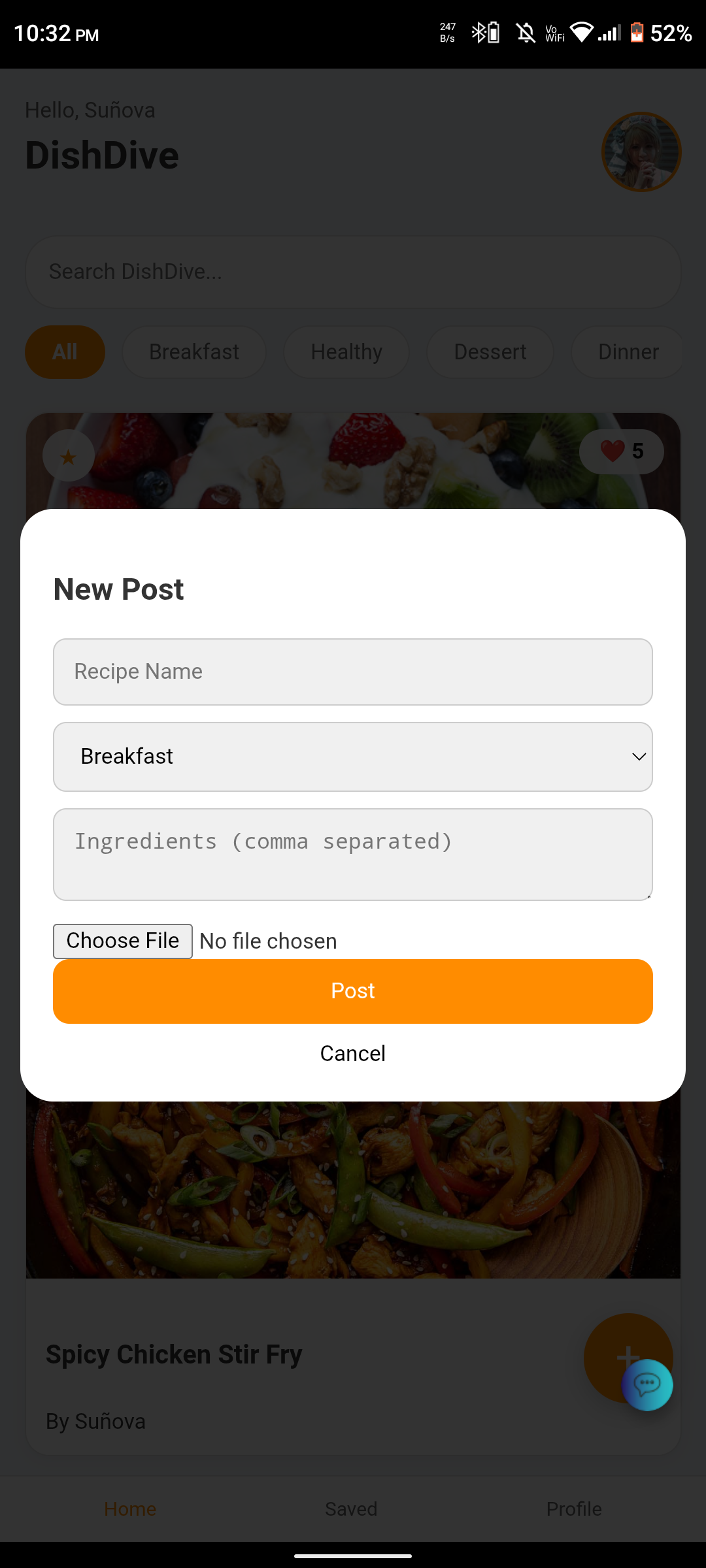Tap the user profile avatar picture
The height and width of the screenshot is (1568, 706).
(641, 152)
